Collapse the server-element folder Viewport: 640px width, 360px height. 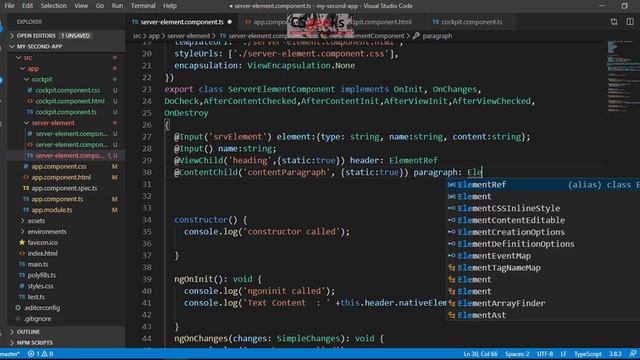[53, 123]
